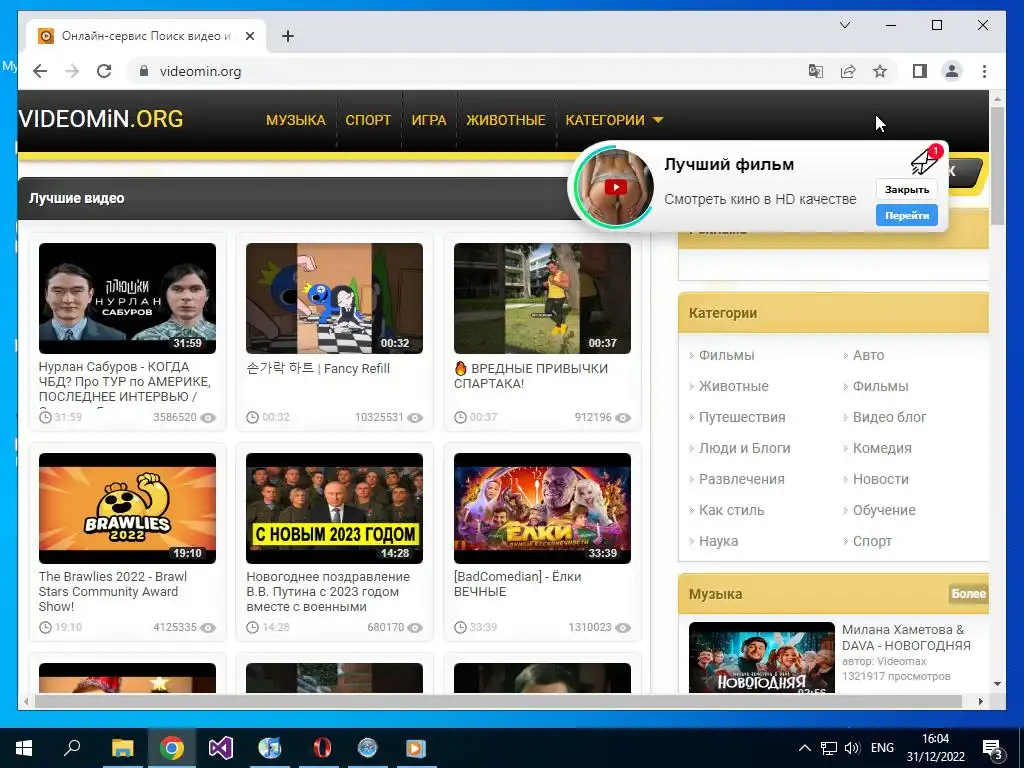Open Visual Studio from taskbar
Screen dimensions: 1024x768
point(221,748)
